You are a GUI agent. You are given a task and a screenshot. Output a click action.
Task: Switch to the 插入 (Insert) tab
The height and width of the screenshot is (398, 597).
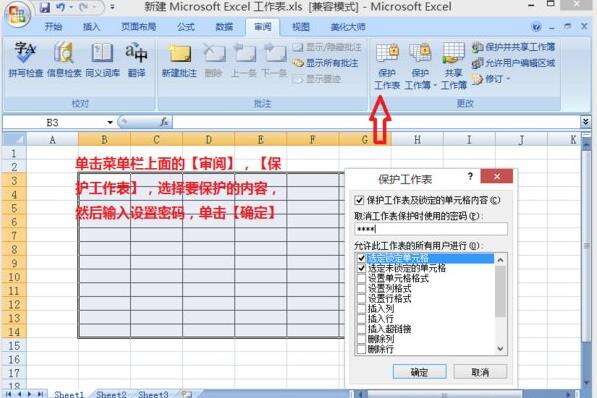tap(91, 27)
